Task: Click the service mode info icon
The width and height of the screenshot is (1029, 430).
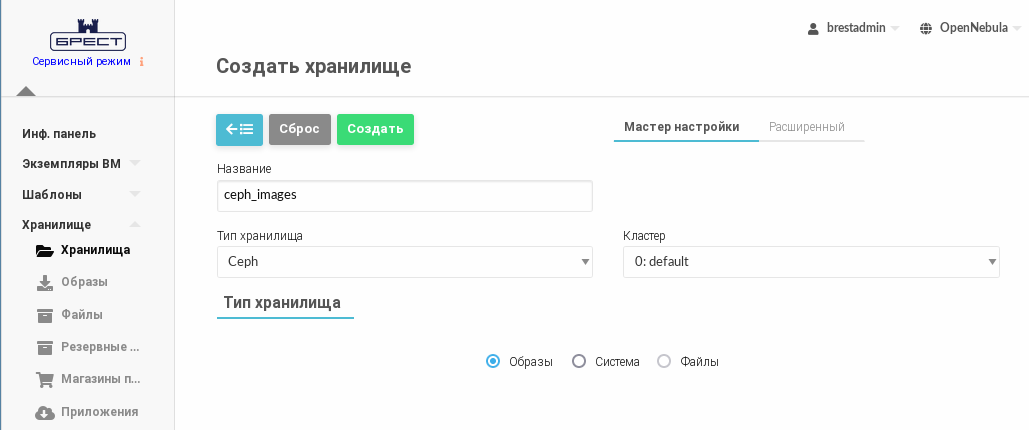Action: point(142,62)
